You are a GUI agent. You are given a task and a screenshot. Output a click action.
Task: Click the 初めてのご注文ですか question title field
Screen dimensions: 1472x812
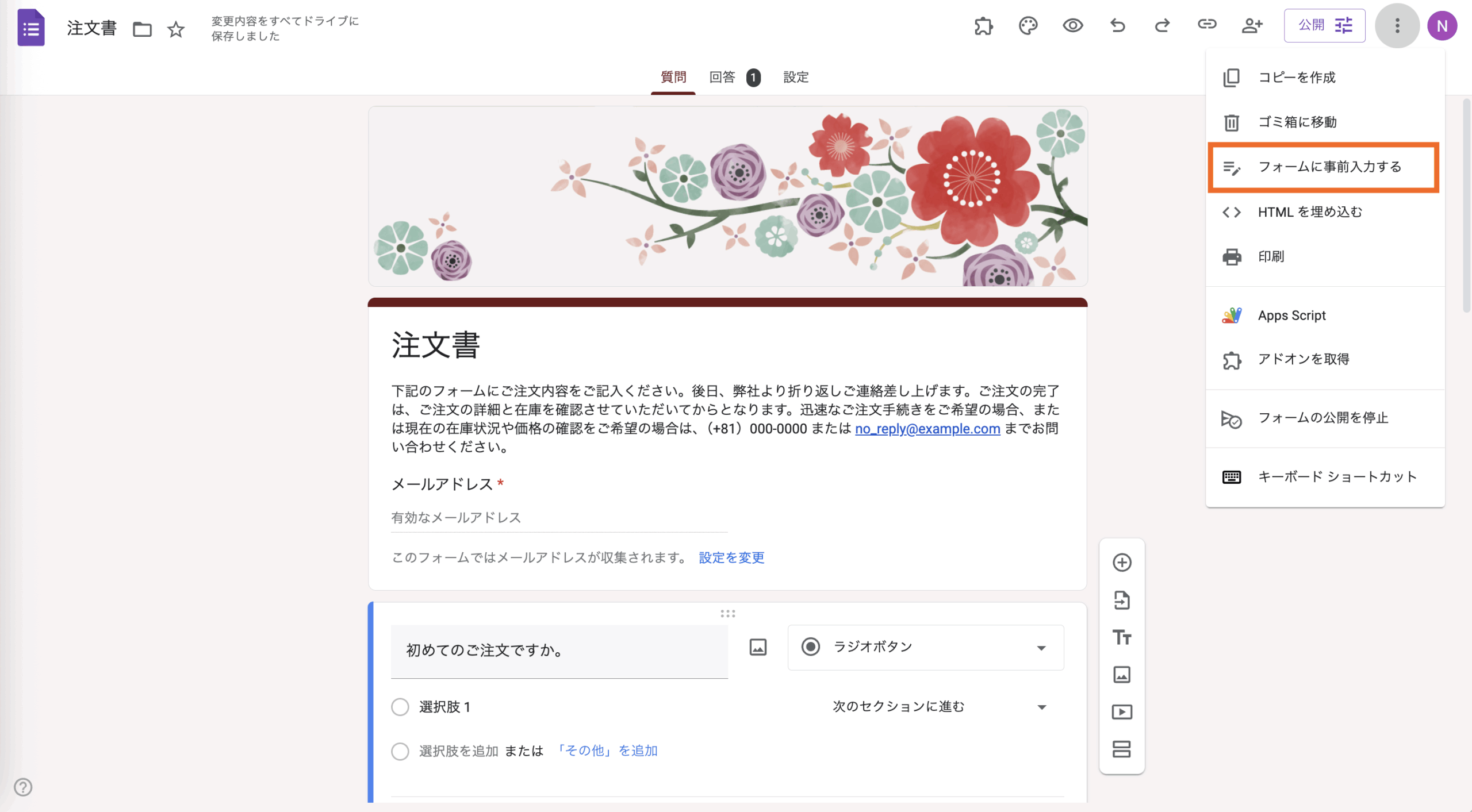tap(559, 651)
